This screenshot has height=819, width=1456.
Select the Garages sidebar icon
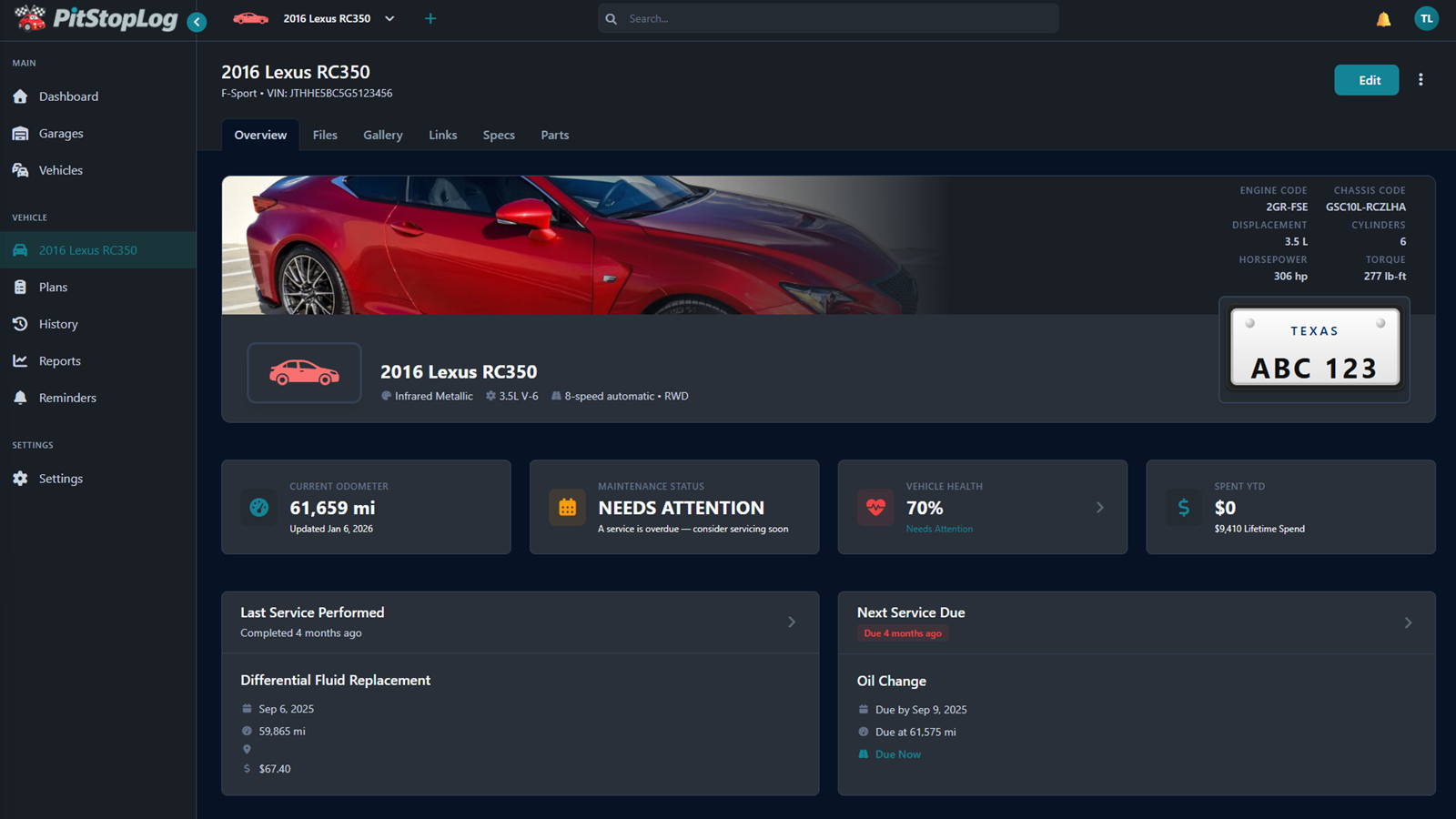(x=62, y=133)
